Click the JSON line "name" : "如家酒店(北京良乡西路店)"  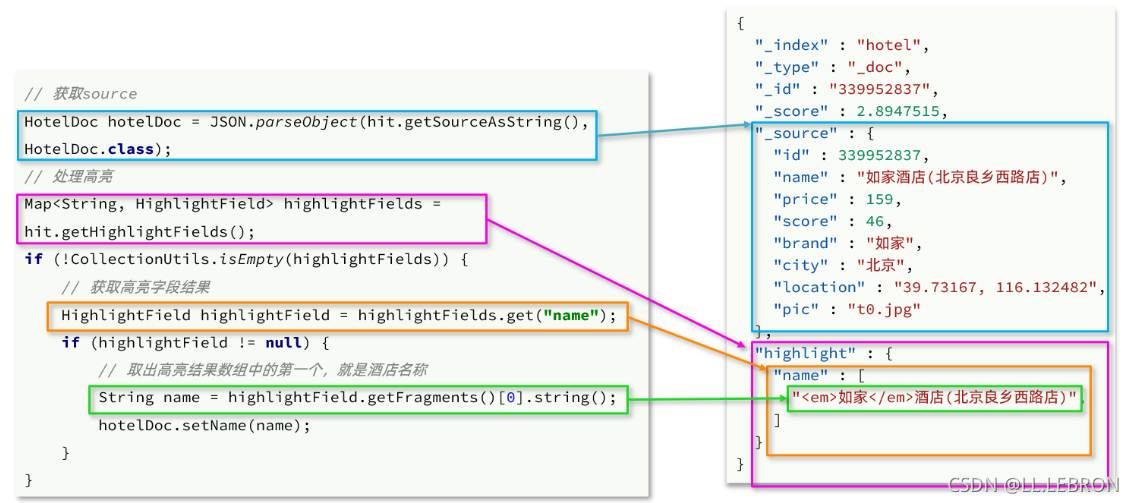pyautogui.click(x=920, y=177)
